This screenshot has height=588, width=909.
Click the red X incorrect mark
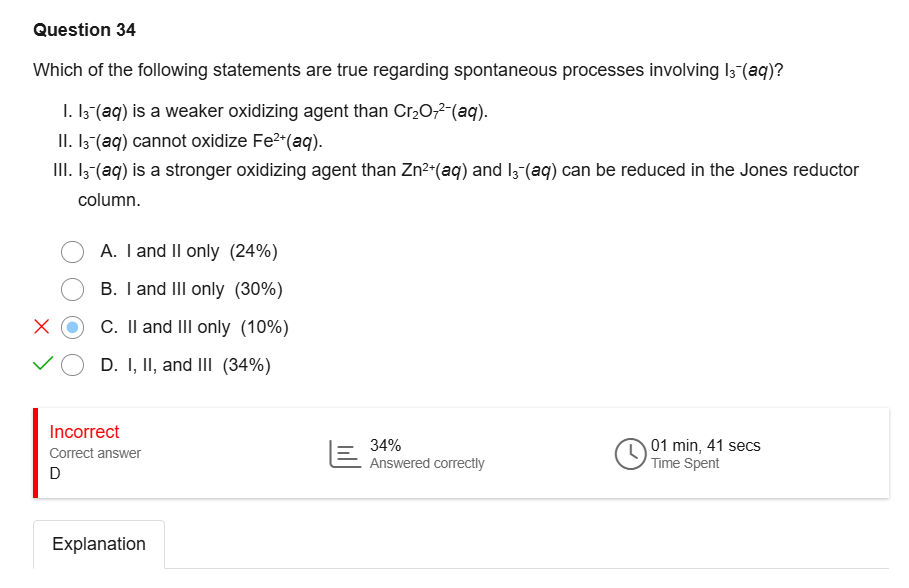click(41, 327)
